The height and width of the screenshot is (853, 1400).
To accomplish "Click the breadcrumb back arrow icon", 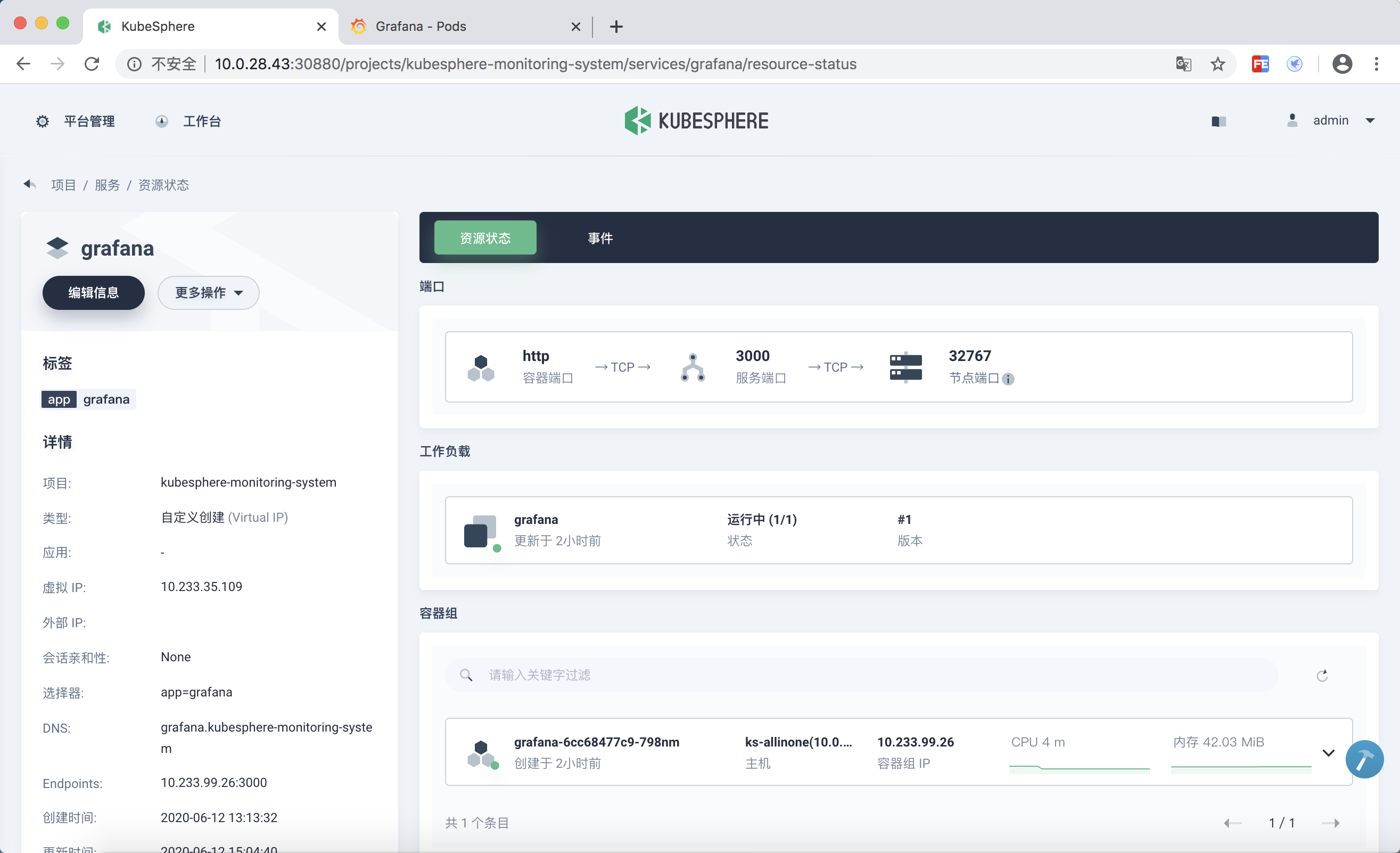I will pyautogui.click(x=30, y=184).
